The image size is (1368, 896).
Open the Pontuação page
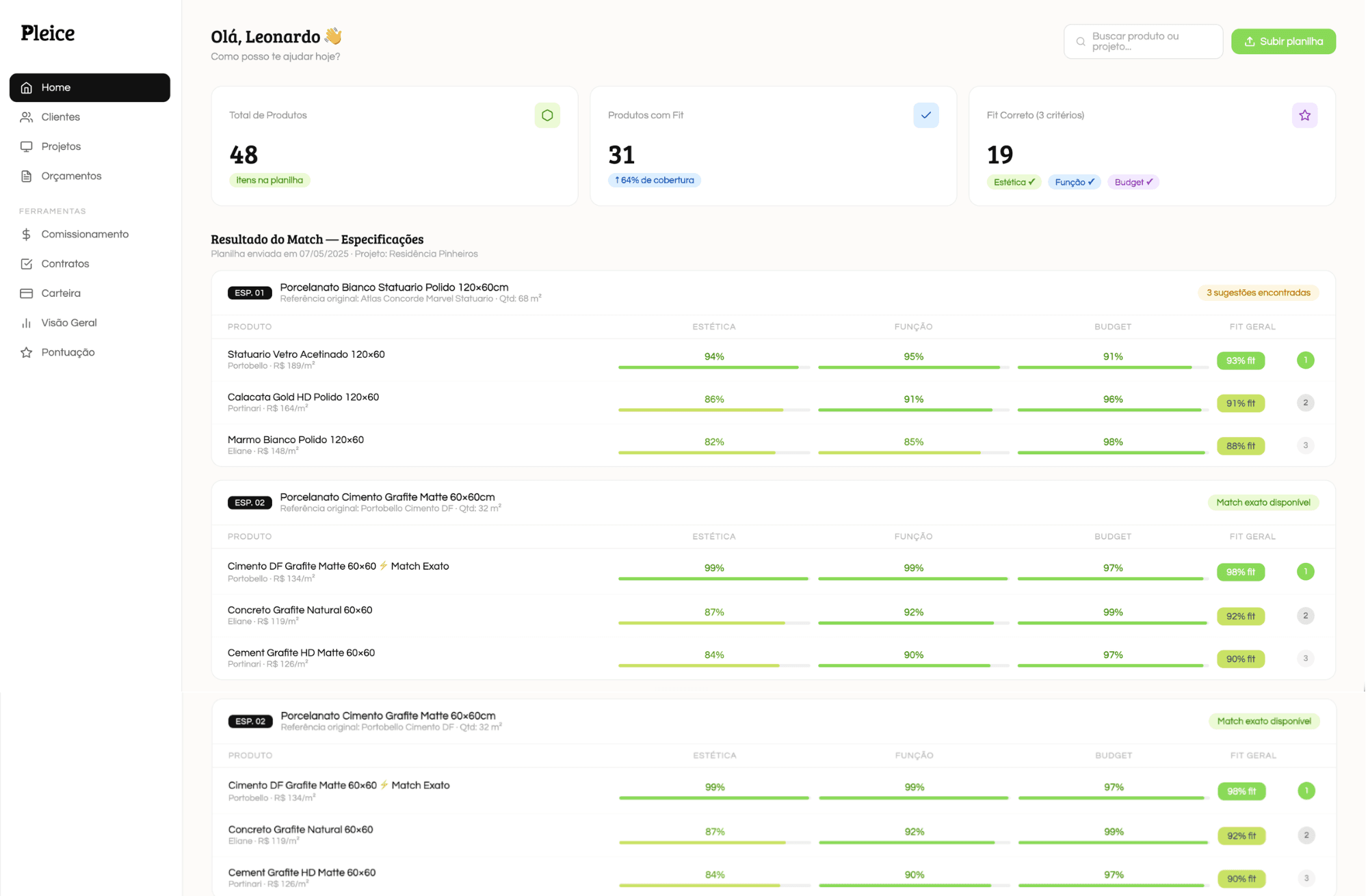pos(90,352)
